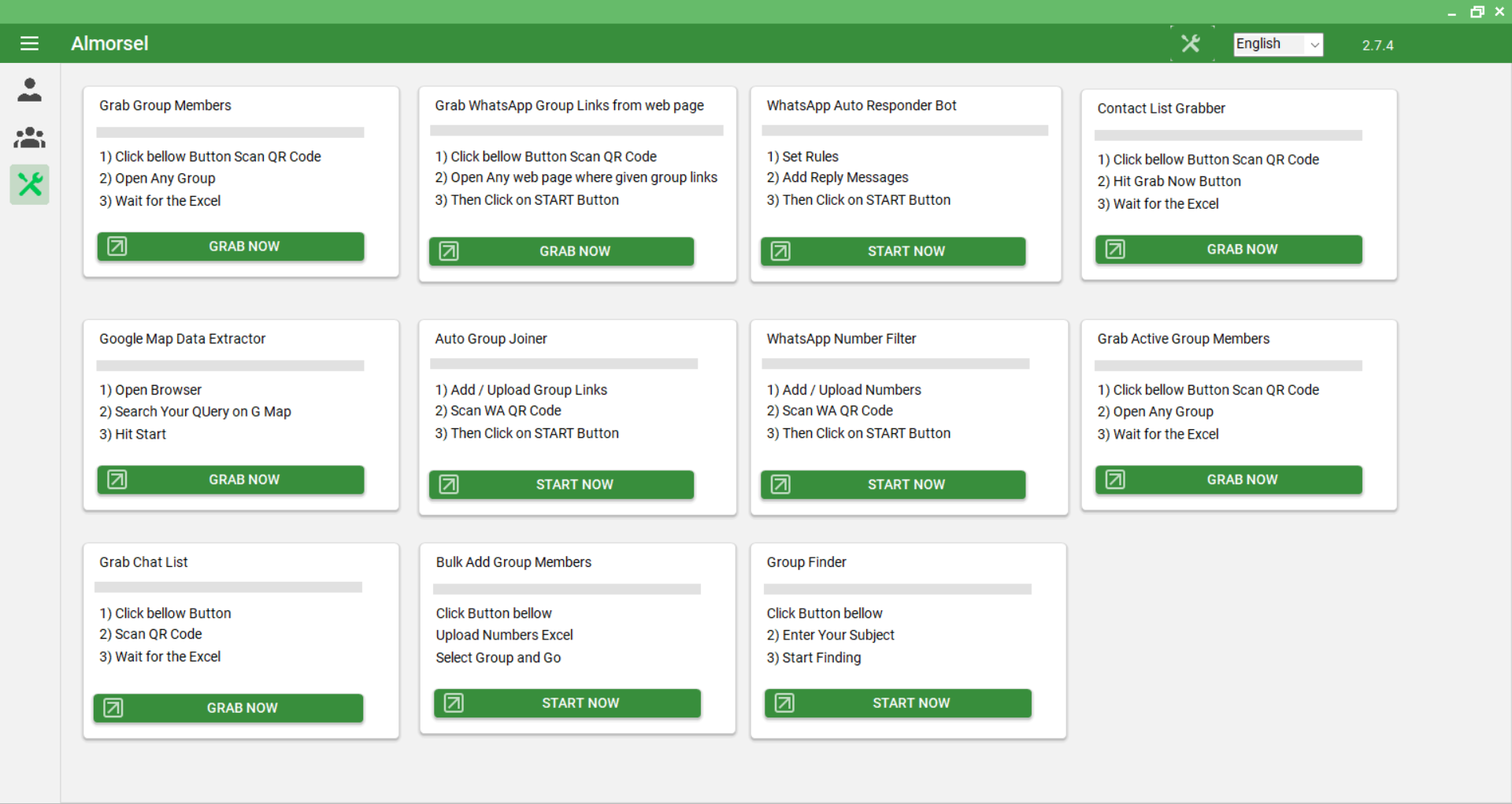
Task: Open the English language dropdown
Action: (1277, 44)
